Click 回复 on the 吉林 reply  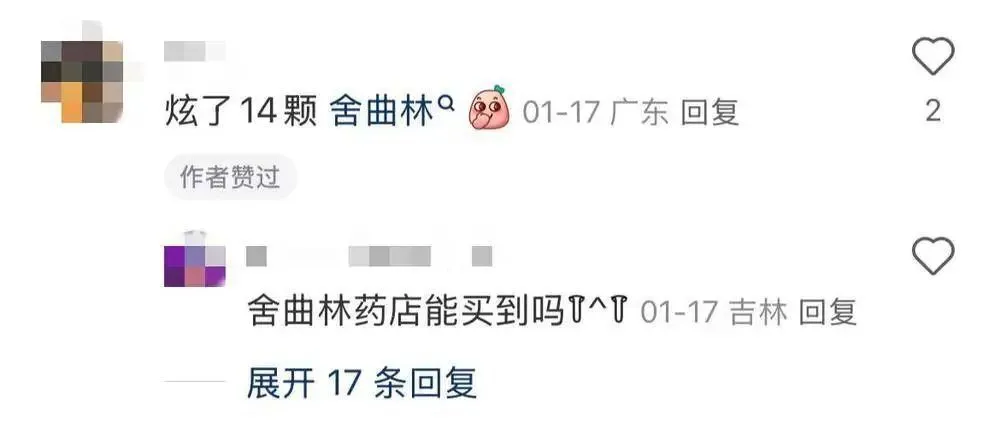click(x=828, y=313)
